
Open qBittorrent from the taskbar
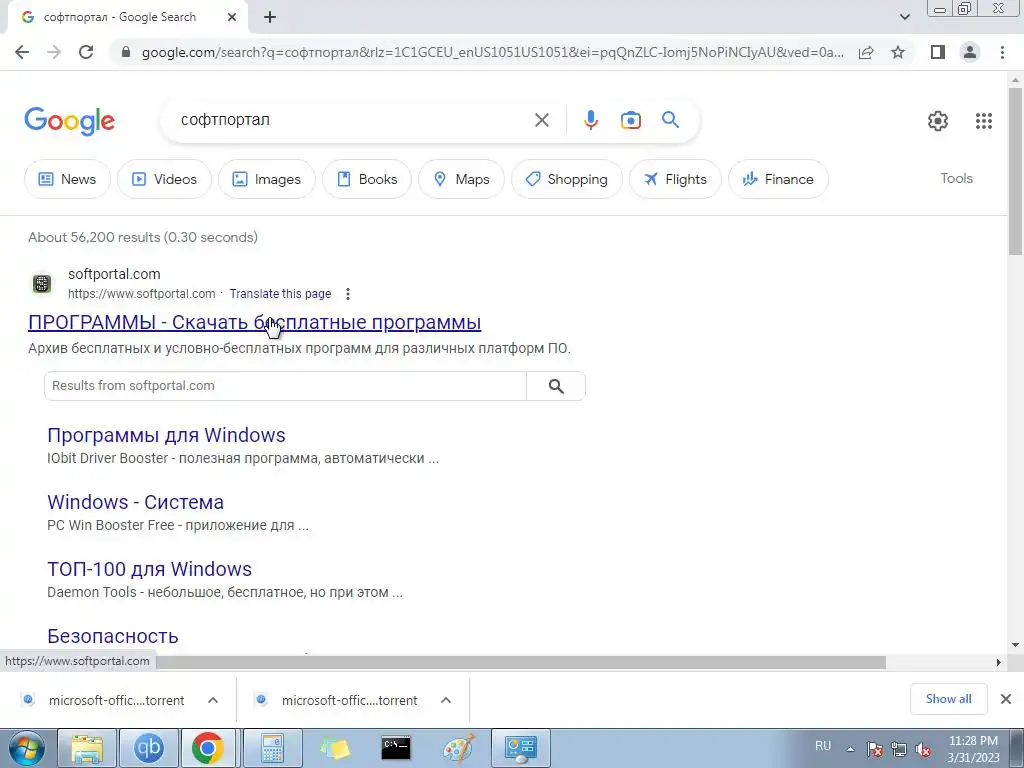148,748
